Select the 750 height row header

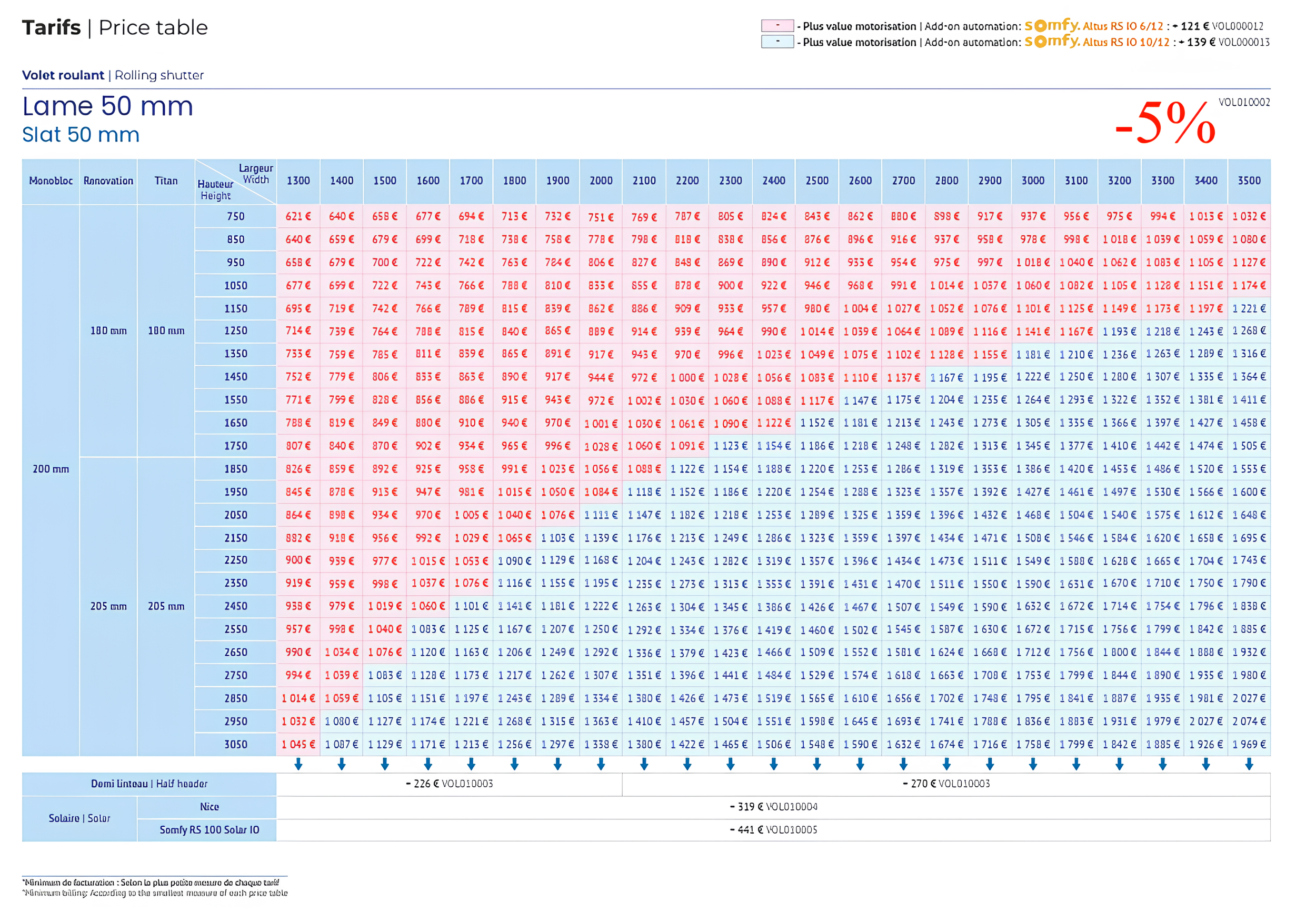pos(235,217)
